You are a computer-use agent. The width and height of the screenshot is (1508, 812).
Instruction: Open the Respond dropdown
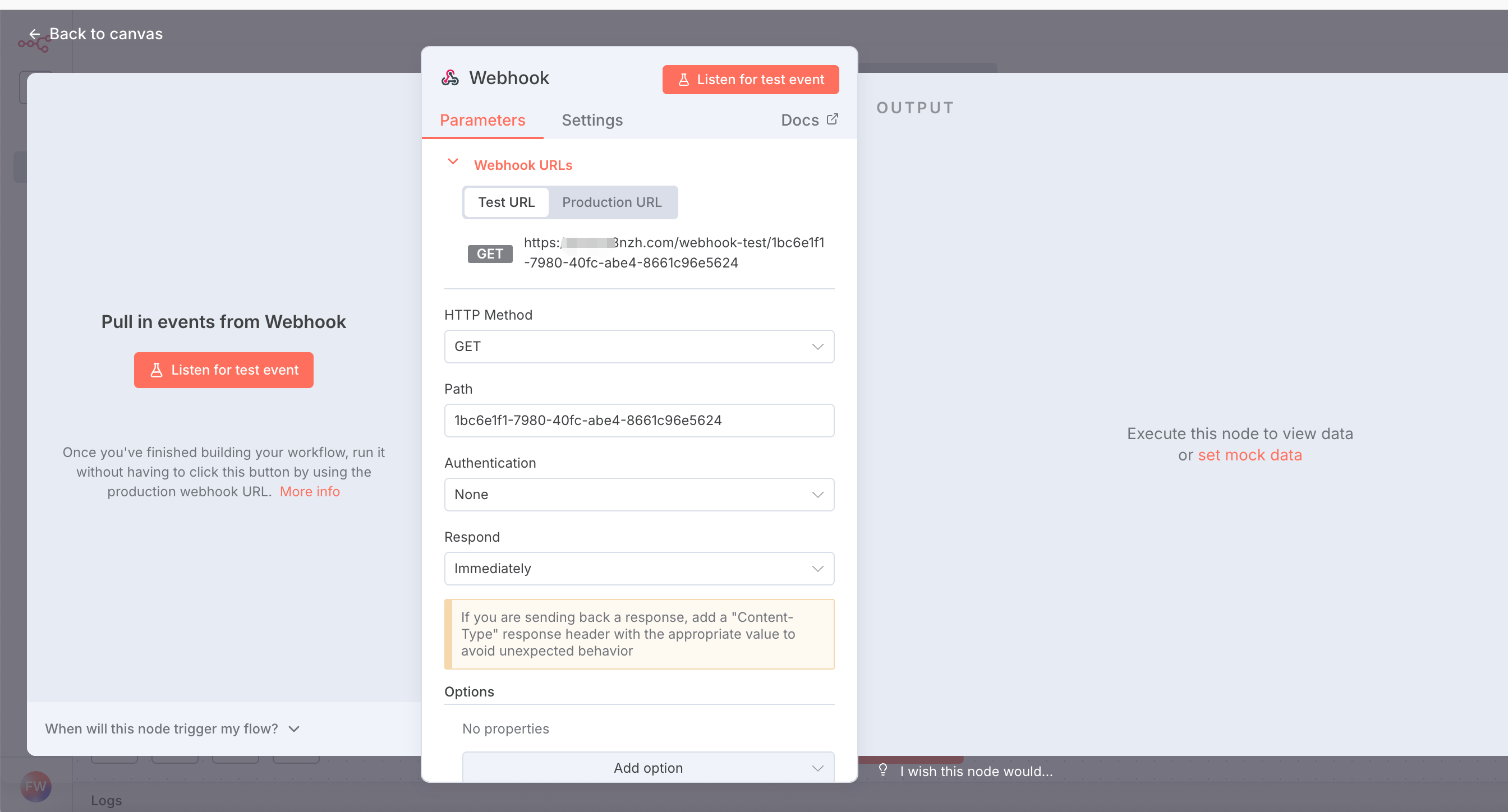pyautogui.click(x=638, y=568)
